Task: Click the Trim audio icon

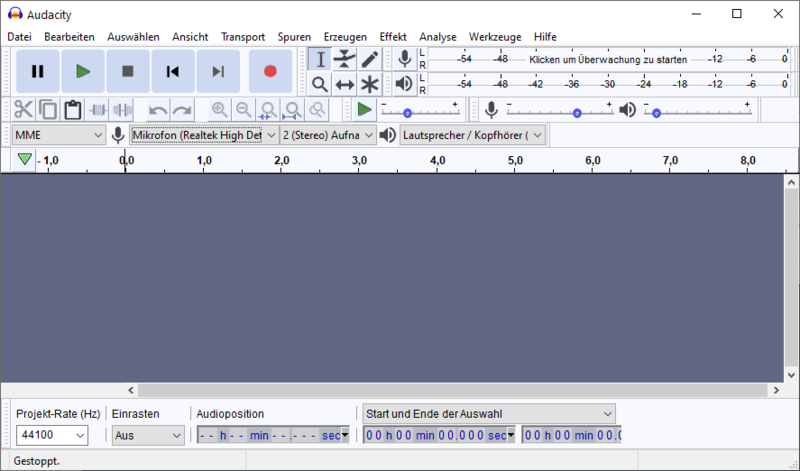Action: point(97,110)
